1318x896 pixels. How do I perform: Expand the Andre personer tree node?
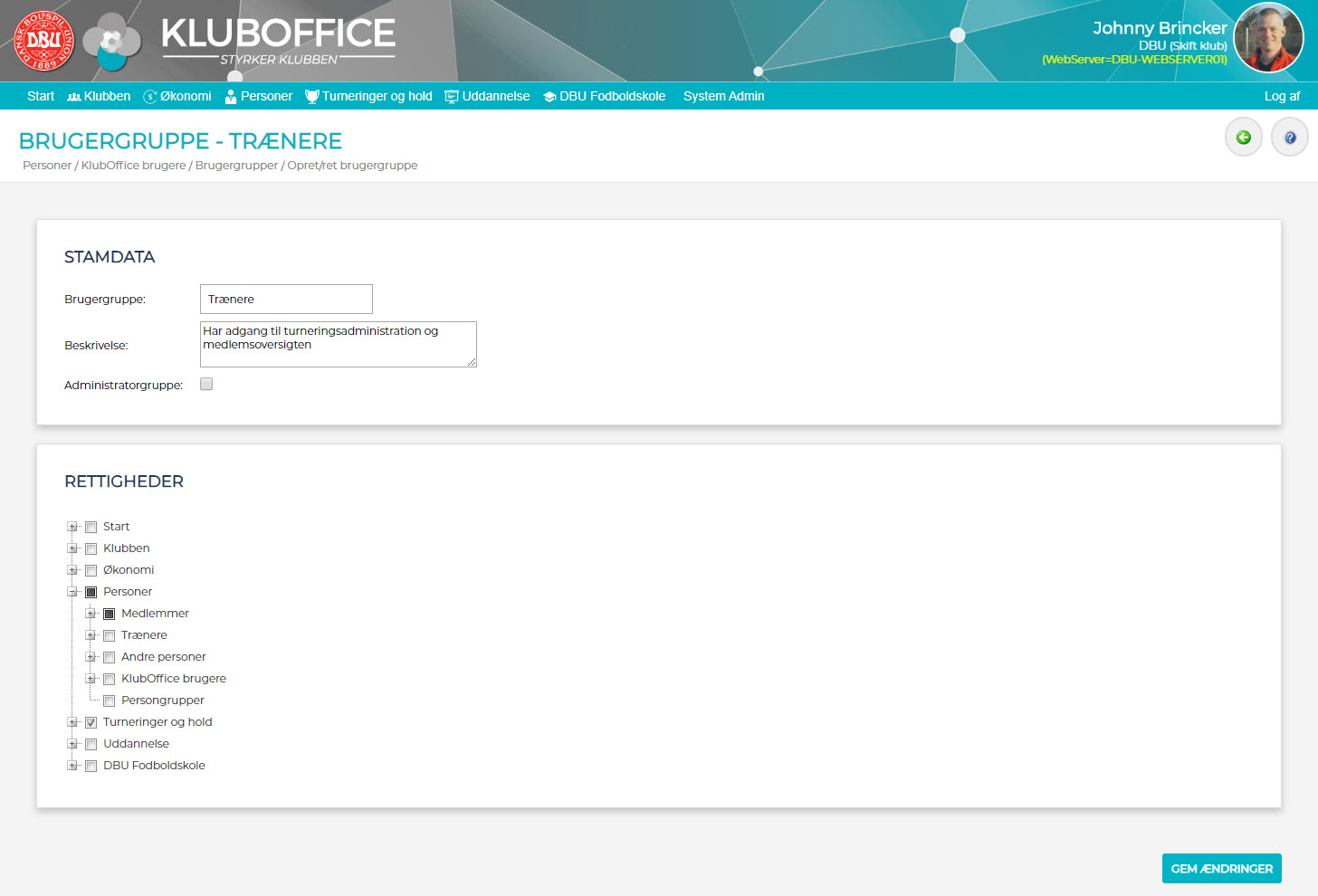pyautogui.click(x=91, y=657)
